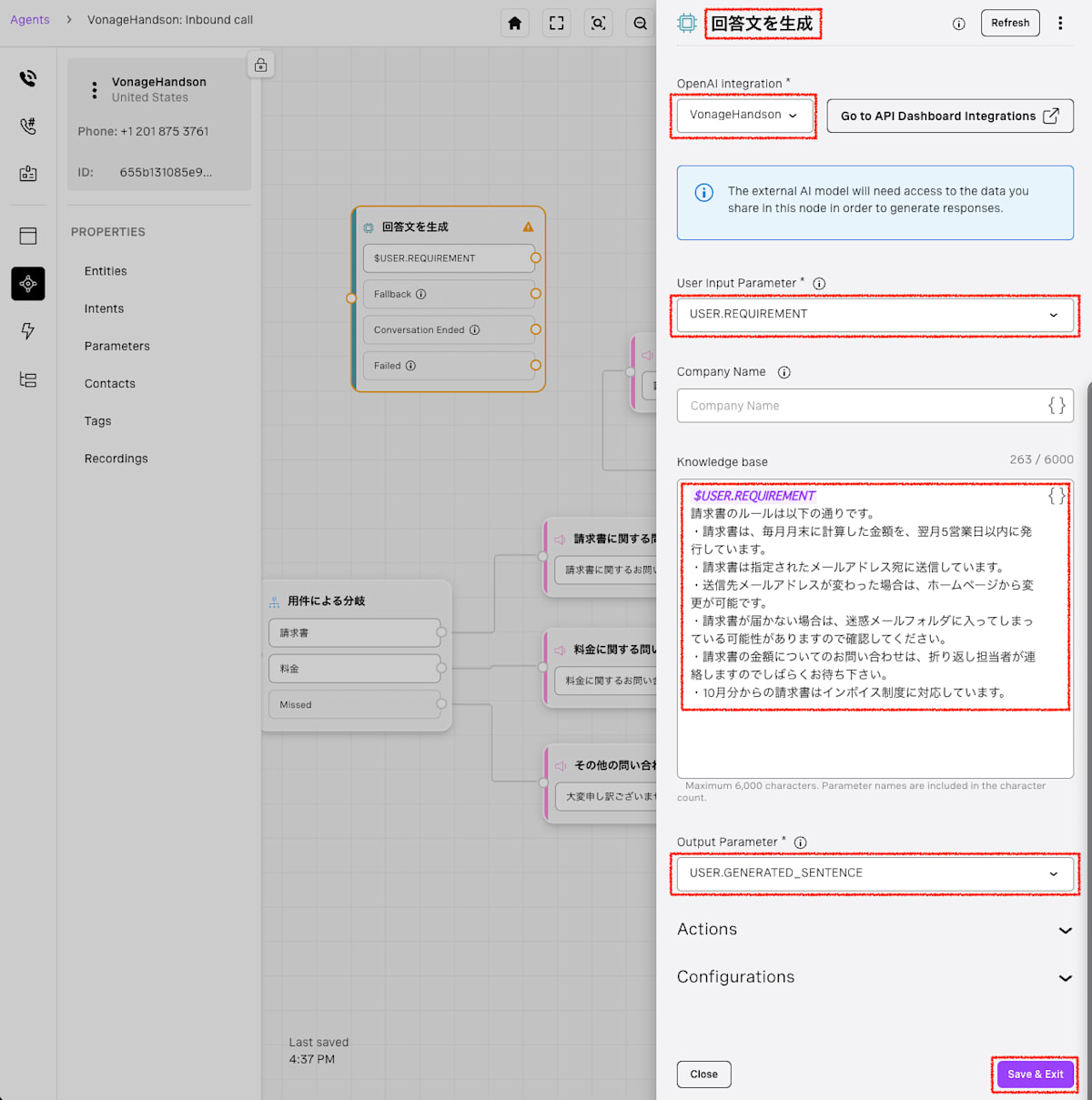Open the VonageHandson integration dropdown
Viewport: 1092px width, 1100px height.
743,115
